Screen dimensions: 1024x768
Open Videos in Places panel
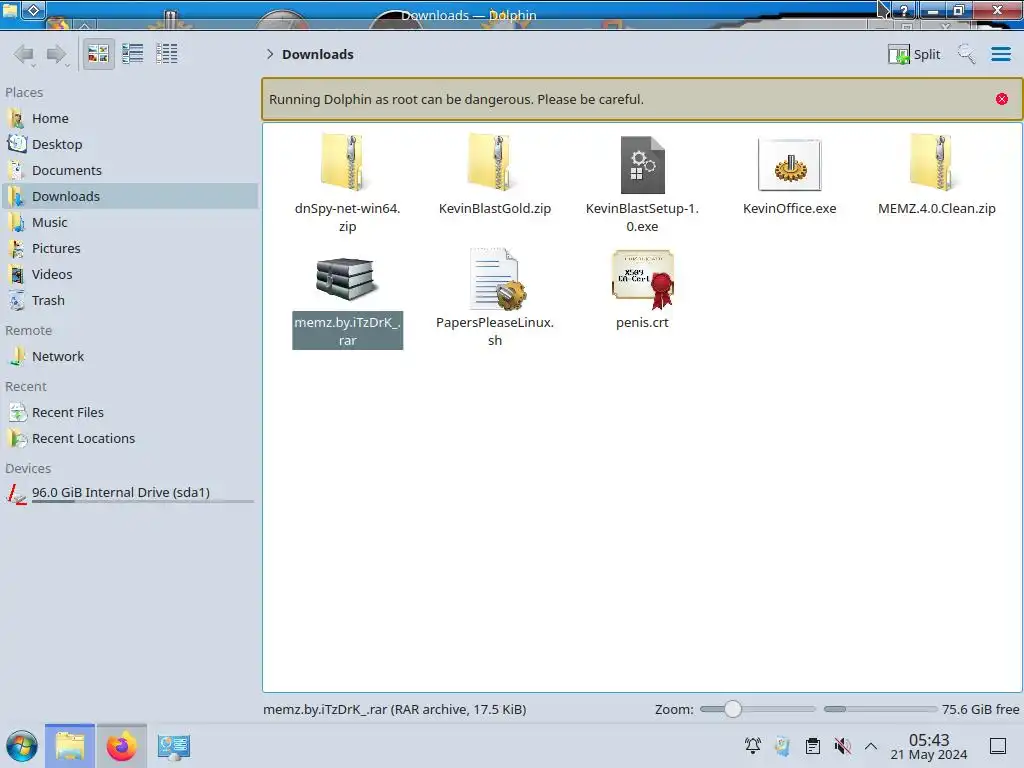tap(129, 275)
